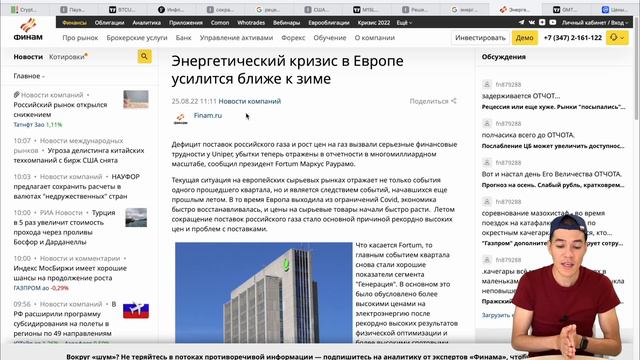
Task: Open Finam's YouTube channel icon
Action: pyautogui.click(x=553, y=22)
